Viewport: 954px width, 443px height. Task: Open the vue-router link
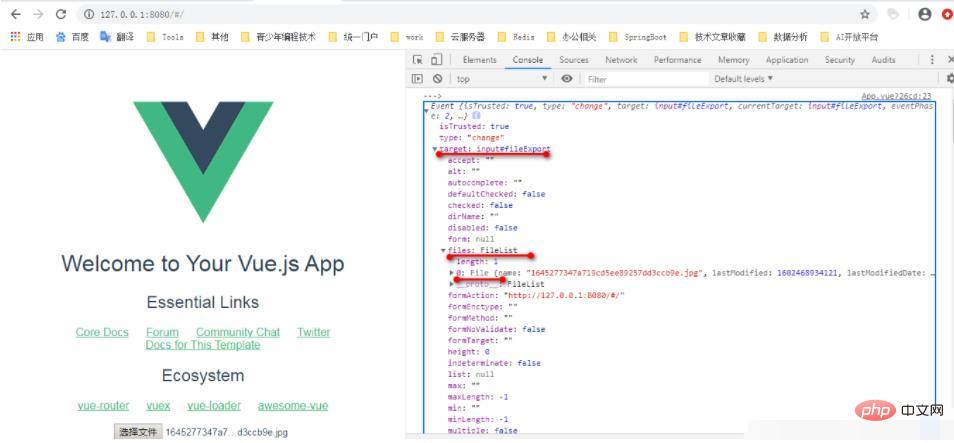[103, 406]
